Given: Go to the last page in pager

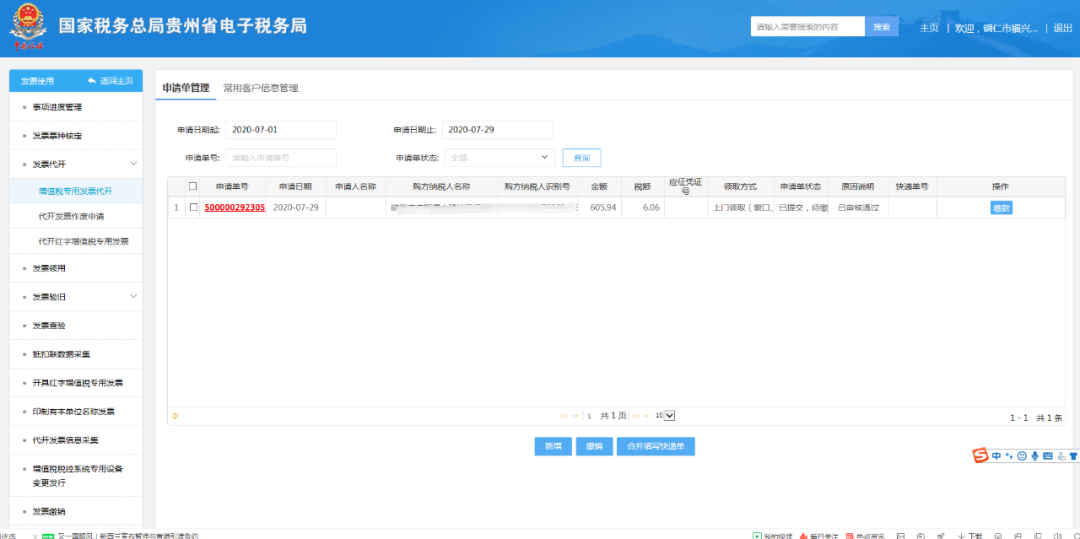Looking at the screenshot, I should click(648, 416).
